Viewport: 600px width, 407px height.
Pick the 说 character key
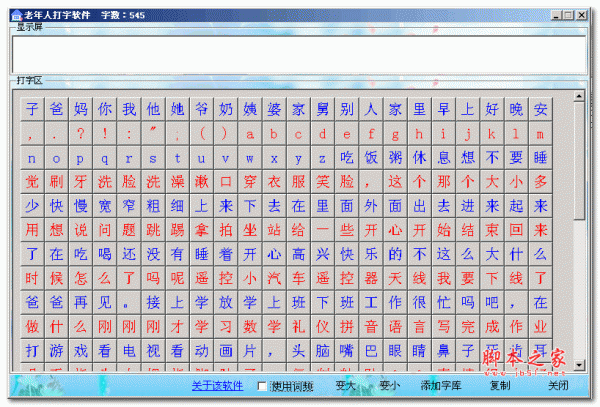pyautogui.click(x=81, y=230)
